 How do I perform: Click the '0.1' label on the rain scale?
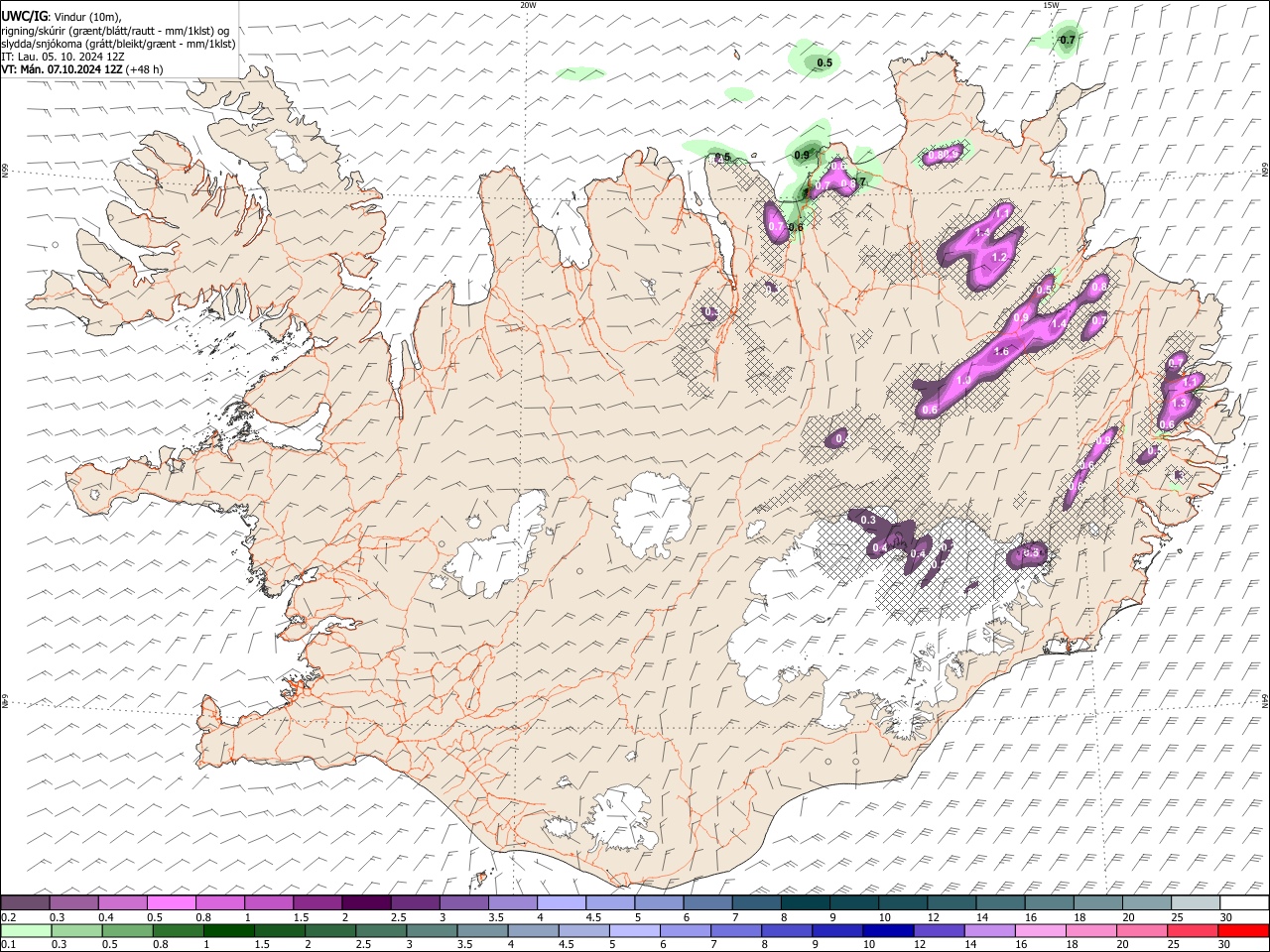tap(9, 944)
